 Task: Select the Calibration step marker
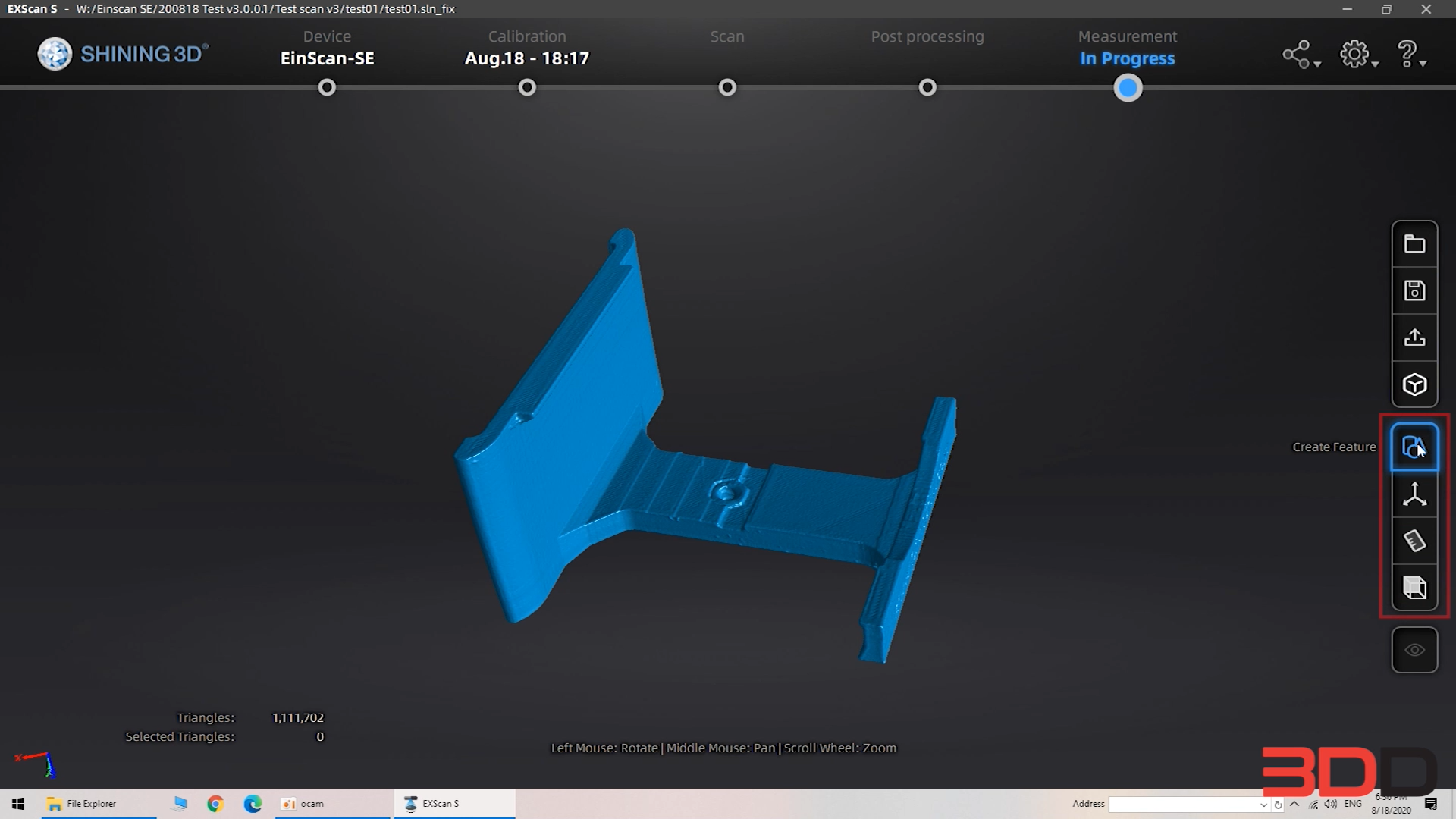tap(527, 88)
